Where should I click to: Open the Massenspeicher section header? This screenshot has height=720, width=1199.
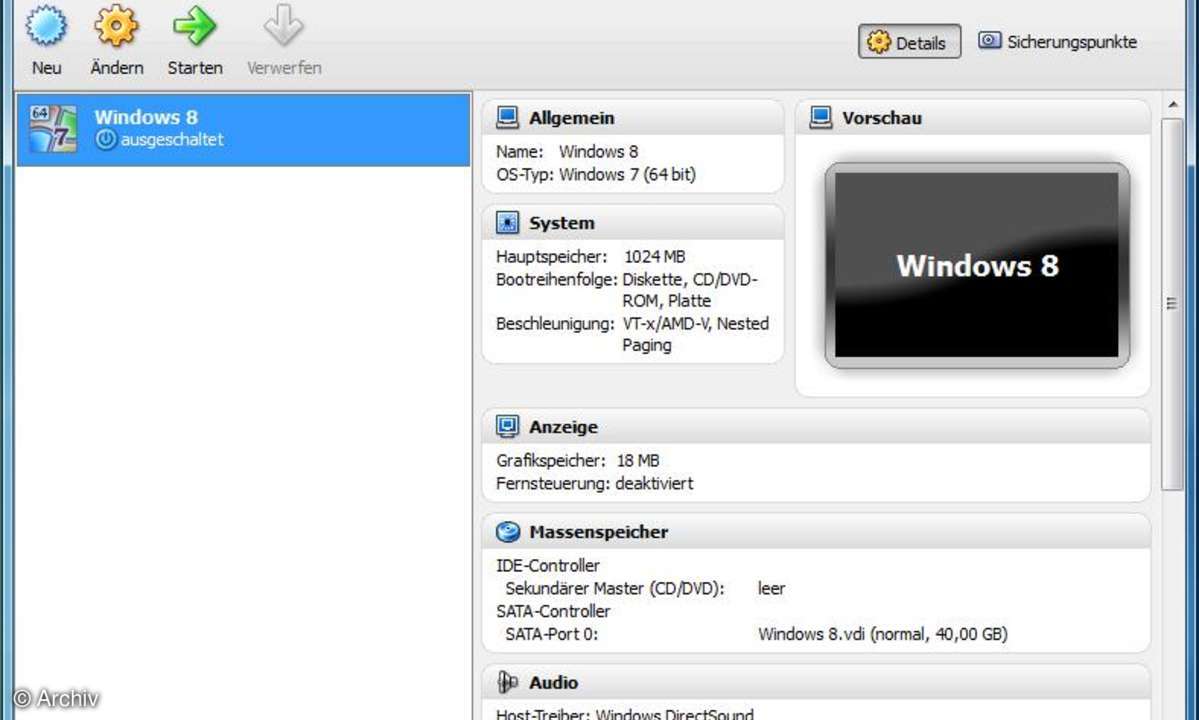[598, 532]
